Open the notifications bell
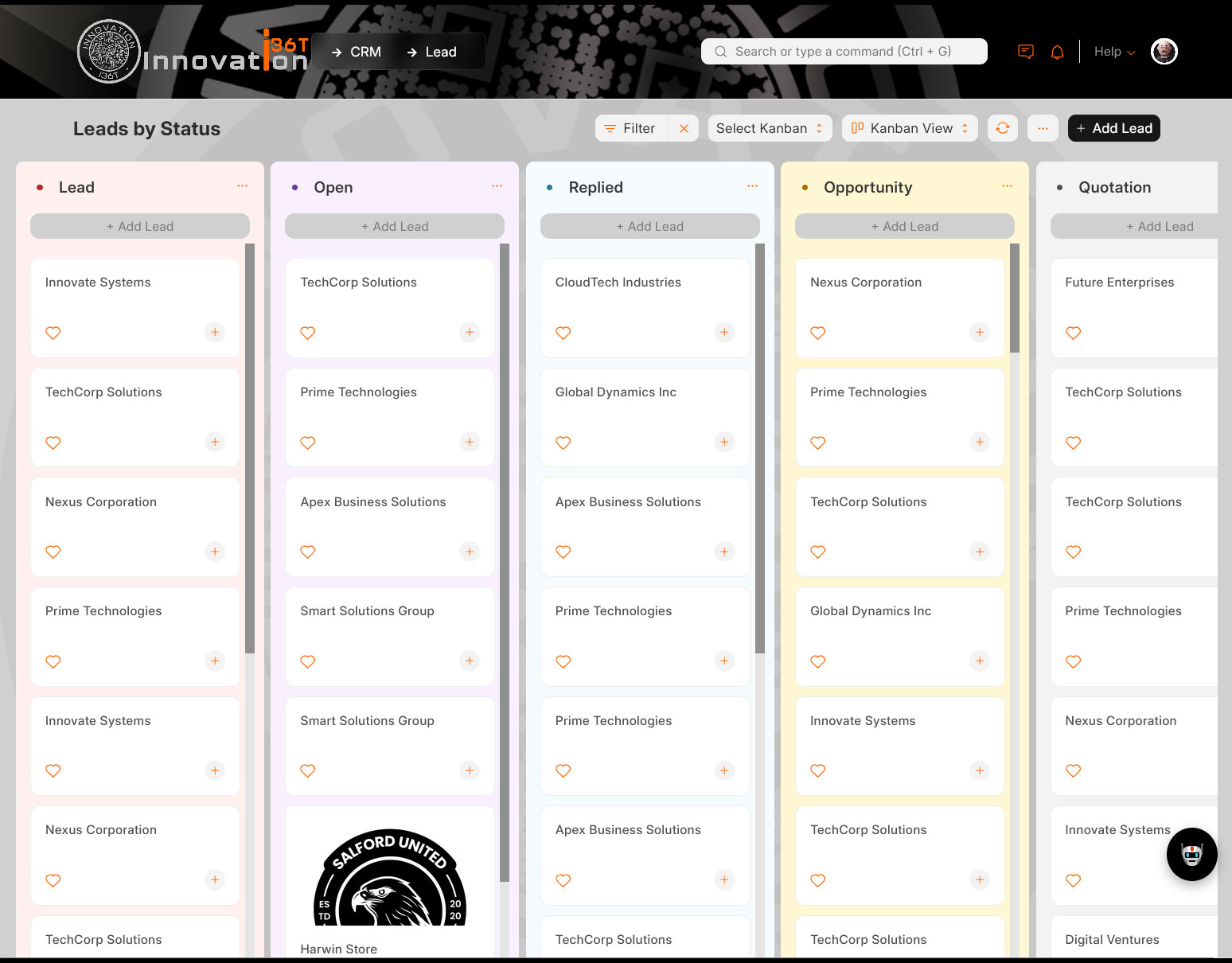The height and width of the screenshot is (963, 1232). (x=1057, y=52)
